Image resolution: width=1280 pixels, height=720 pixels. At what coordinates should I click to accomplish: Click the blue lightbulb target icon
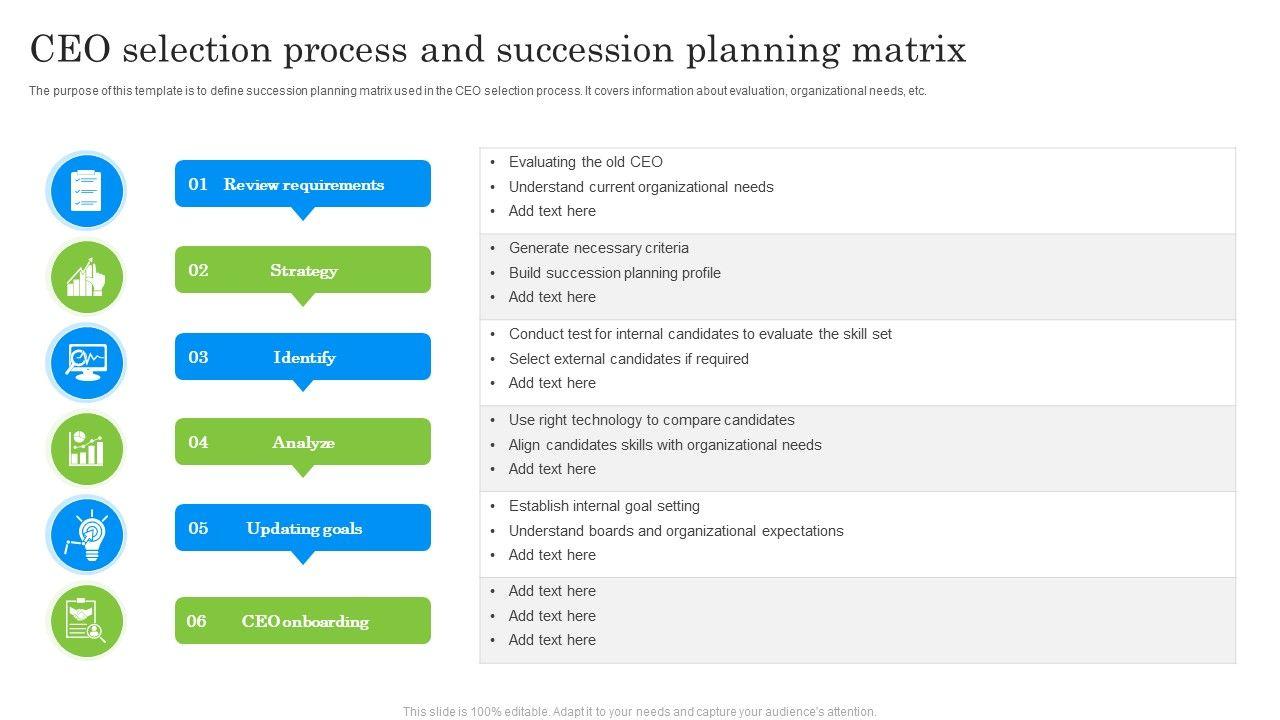(x=86, y=535)
